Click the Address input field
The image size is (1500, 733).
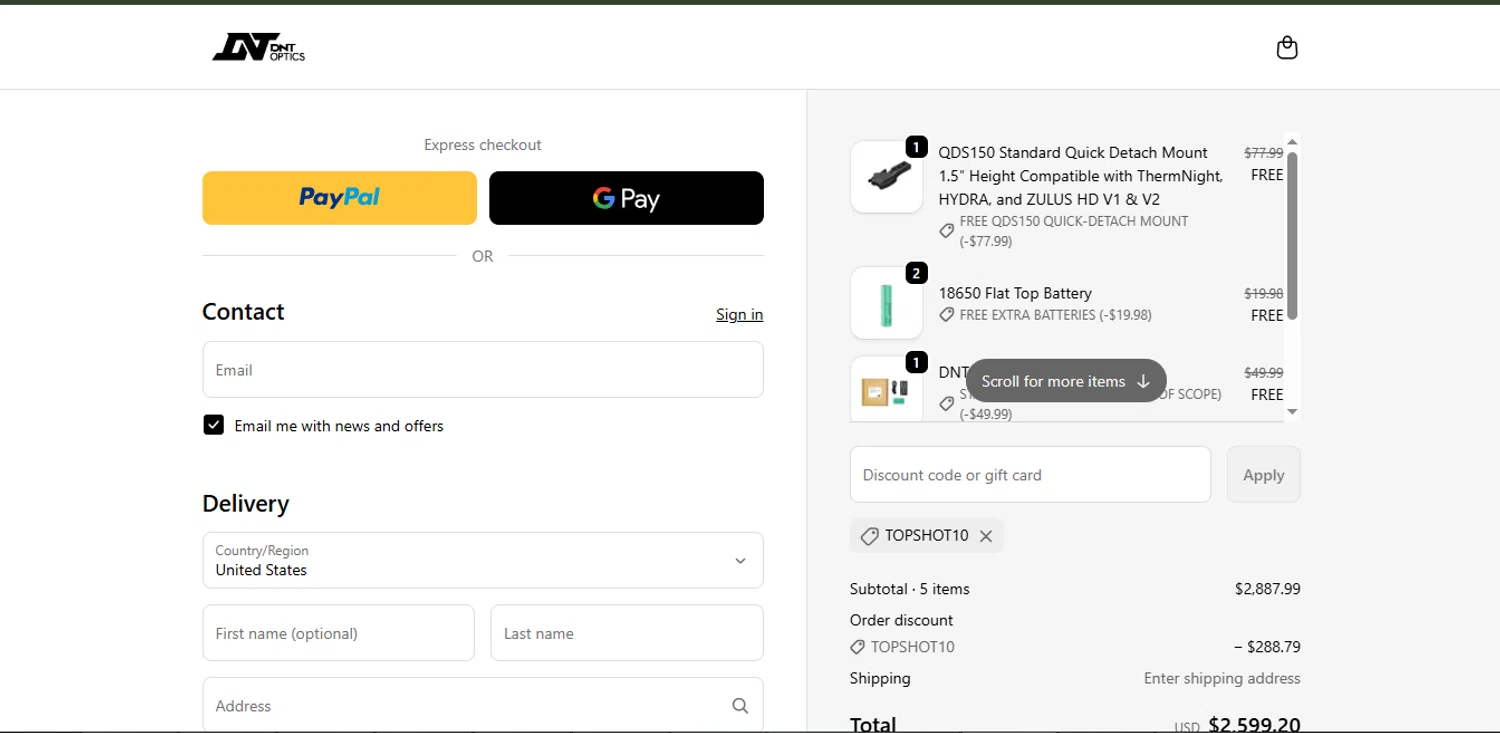pyautogui.click(x=483, y=705)
